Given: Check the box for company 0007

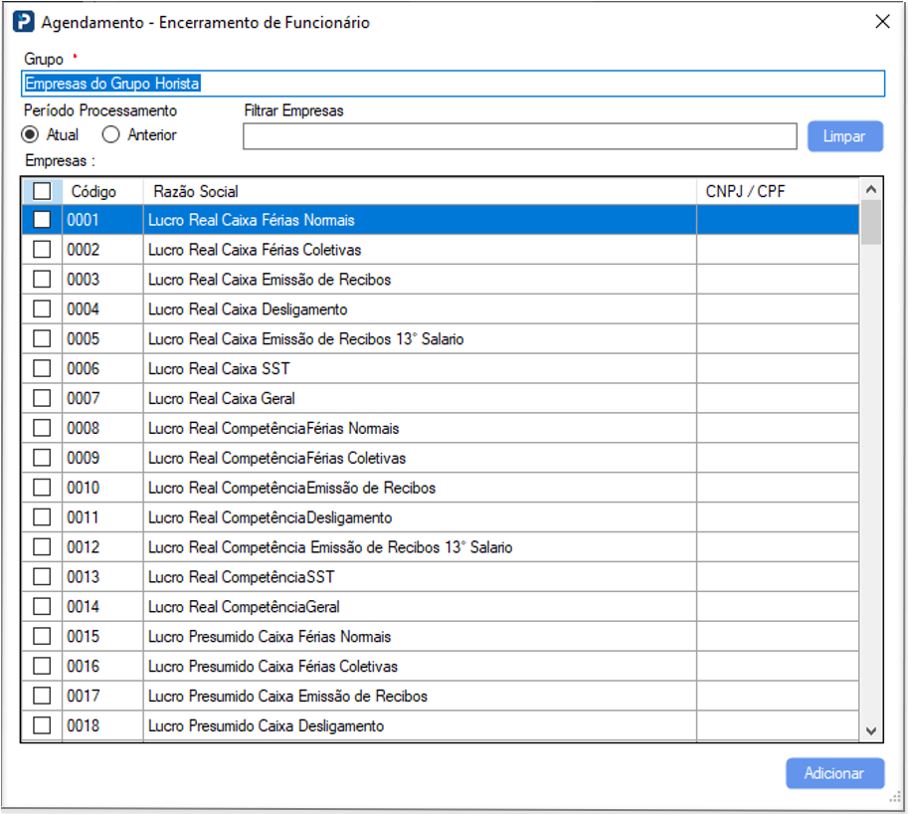Looking at the screenshot, I should [x=42, y=398].
